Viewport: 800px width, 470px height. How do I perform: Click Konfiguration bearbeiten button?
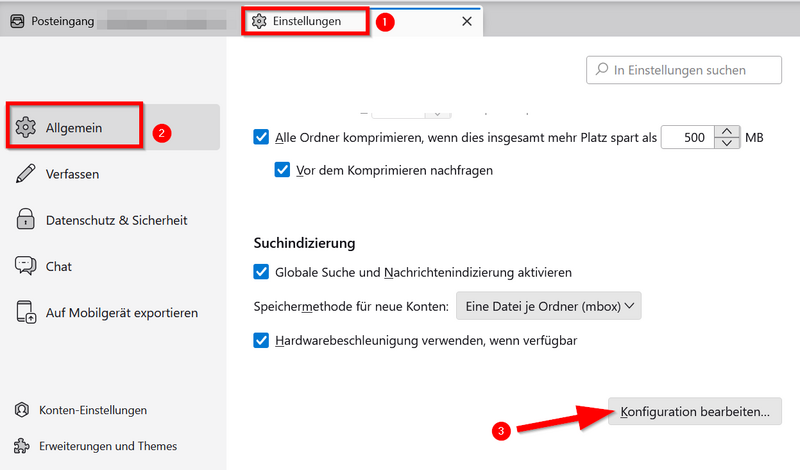click(695, 411)
